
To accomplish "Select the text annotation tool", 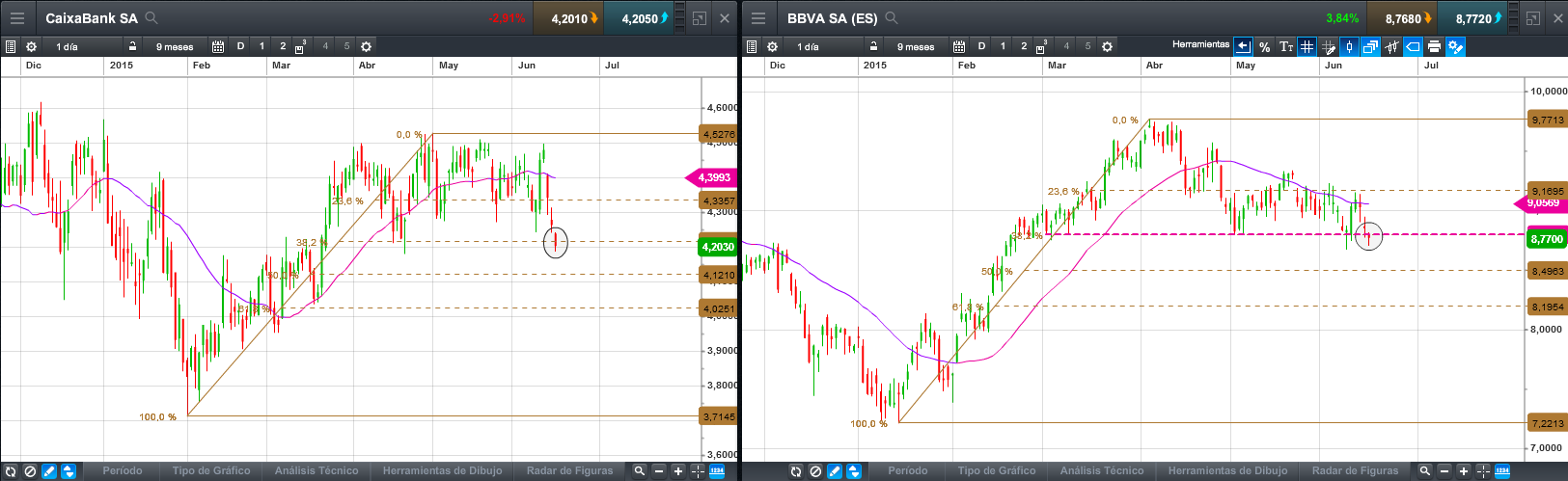I will pyautogui.click(x=1285, y=46).
